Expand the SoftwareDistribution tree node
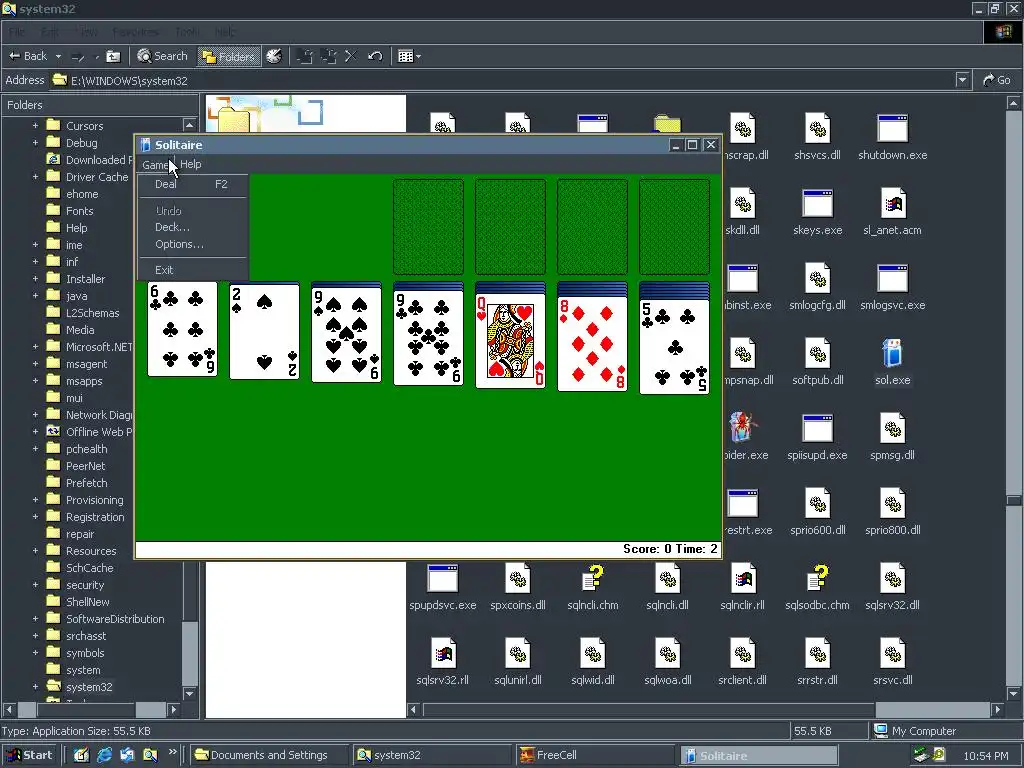 click(x=35, y=618)
